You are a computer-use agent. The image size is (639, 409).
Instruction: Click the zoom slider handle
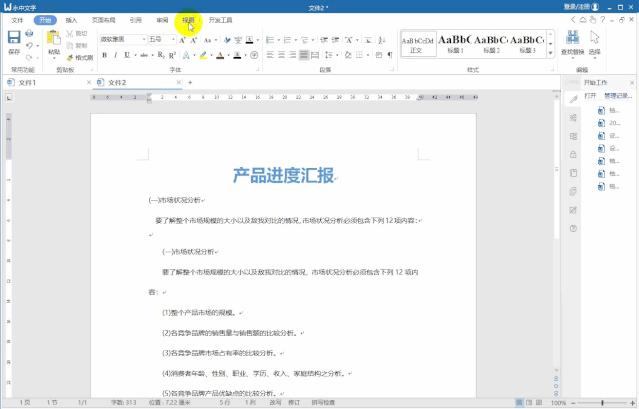tap(602, 402)
